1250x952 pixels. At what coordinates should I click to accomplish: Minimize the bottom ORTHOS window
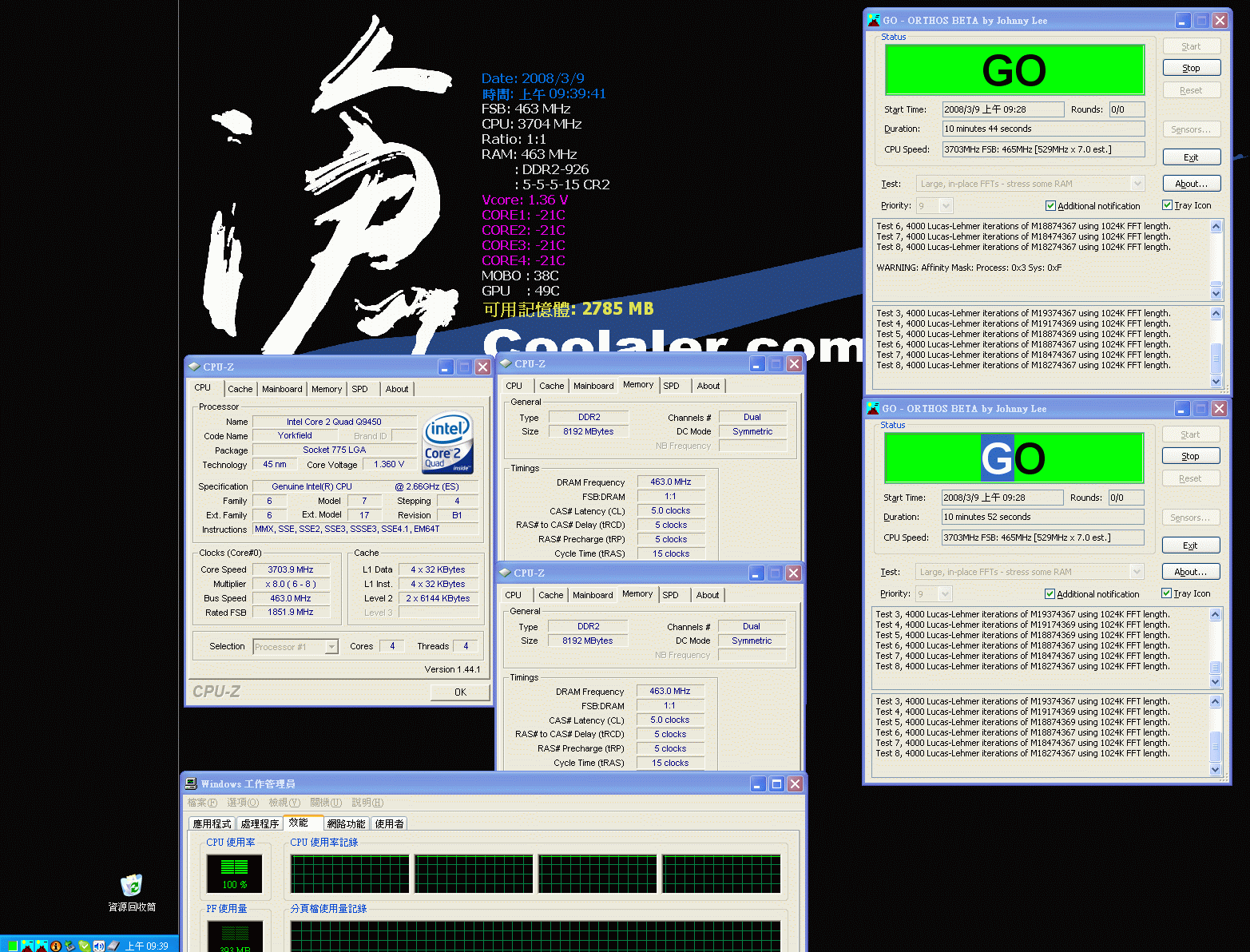1183,409
